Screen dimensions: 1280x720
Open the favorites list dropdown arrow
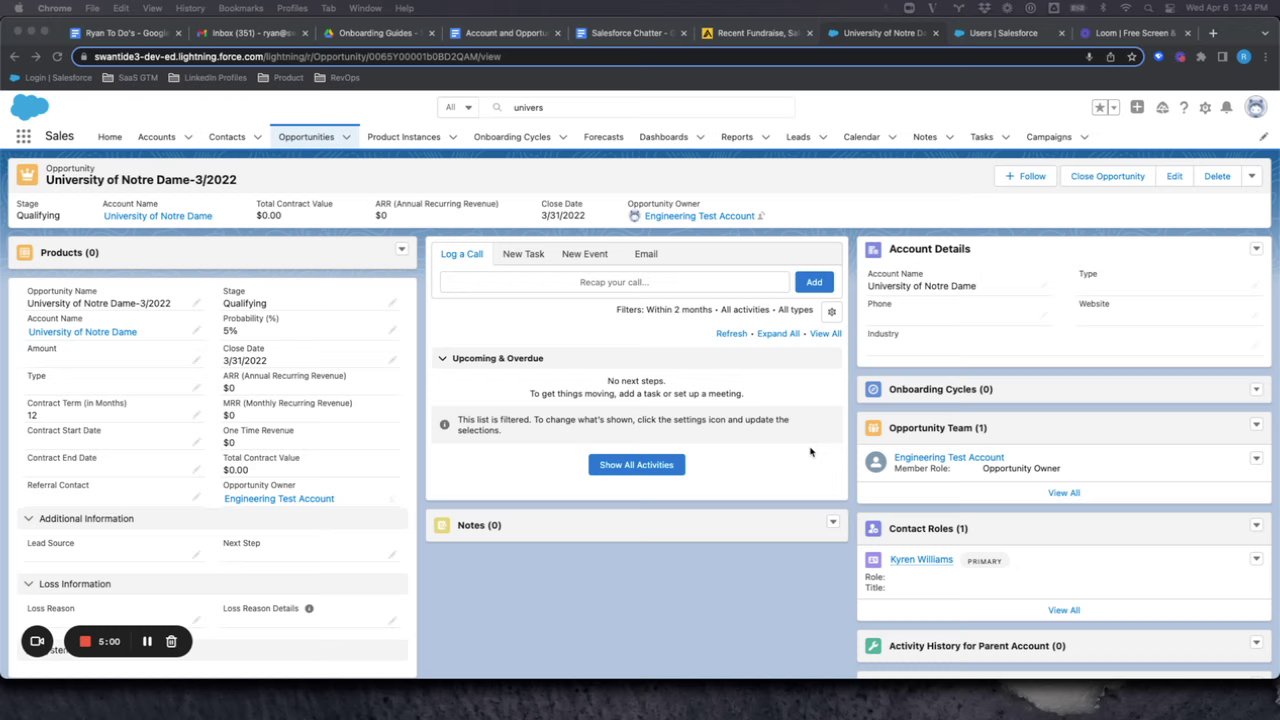click(x=1113, y=107)
